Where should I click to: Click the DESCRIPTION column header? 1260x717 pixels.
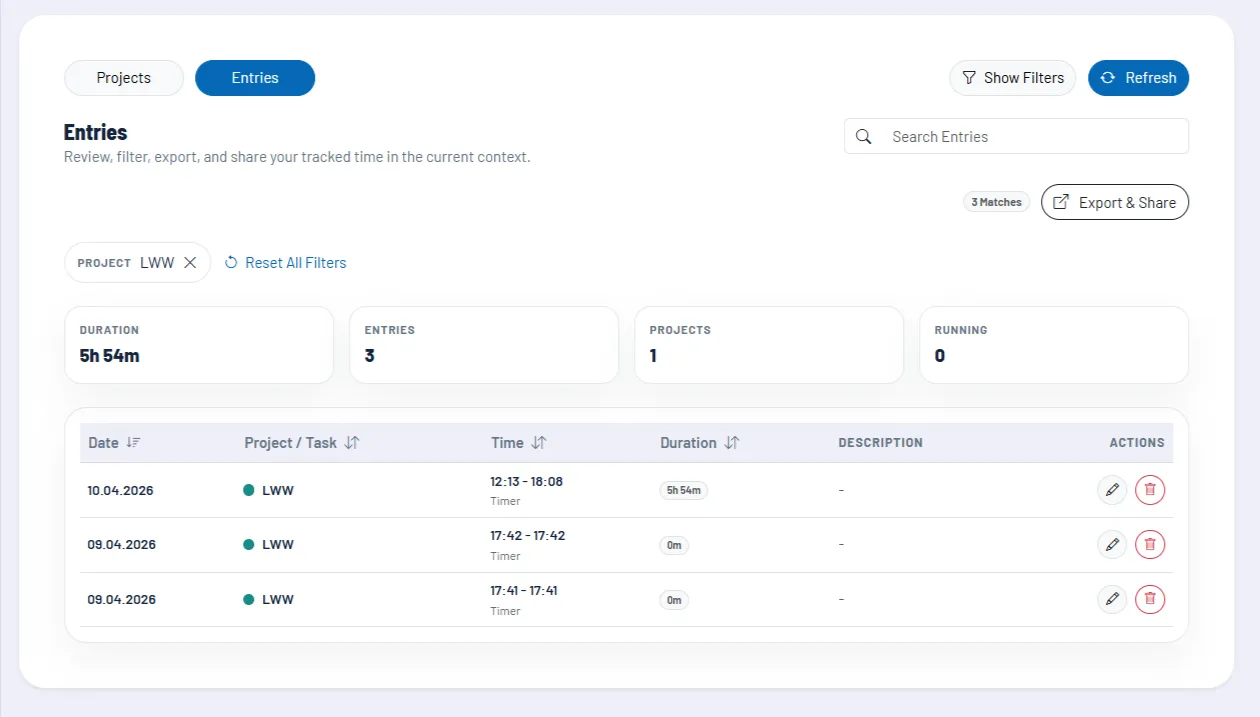pyautogui.click(x=880, y=443)
